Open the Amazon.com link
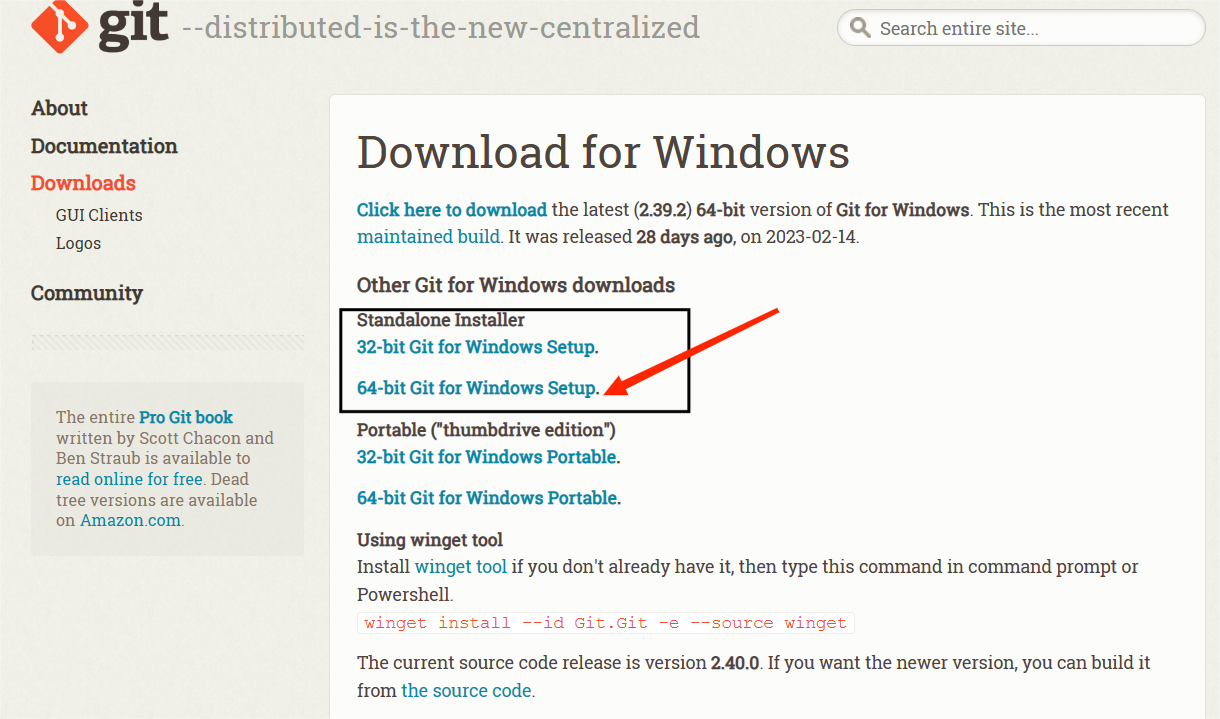The height and width of the screenshot is (719, 1220). 130,520
